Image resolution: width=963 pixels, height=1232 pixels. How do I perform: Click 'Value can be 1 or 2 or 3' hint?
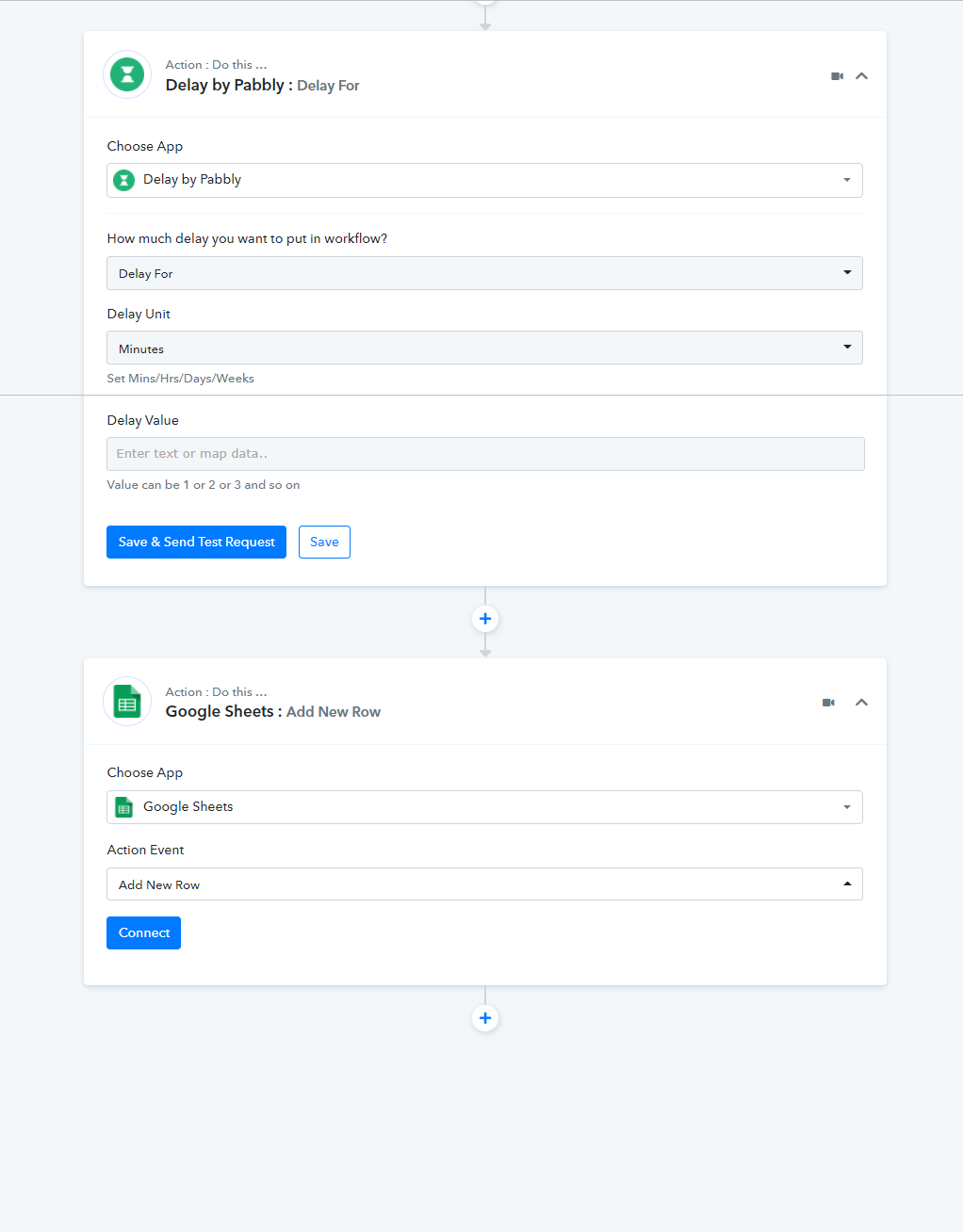click(x=204, y=485)
